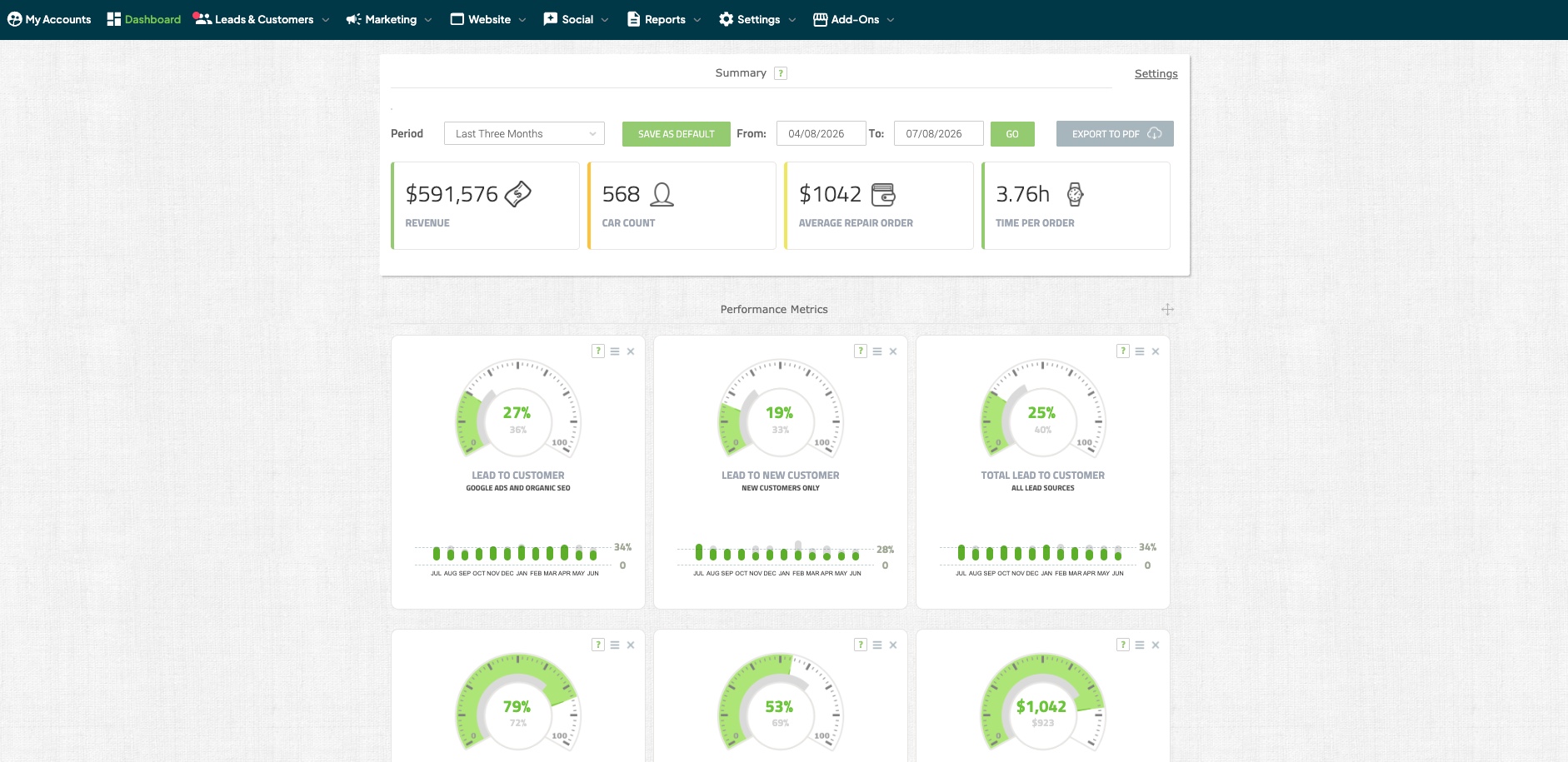Open help on the $1,042 gauge card
This screenshot has width=1568, height=762.
pyautogui.click(x=1123, y=645)
